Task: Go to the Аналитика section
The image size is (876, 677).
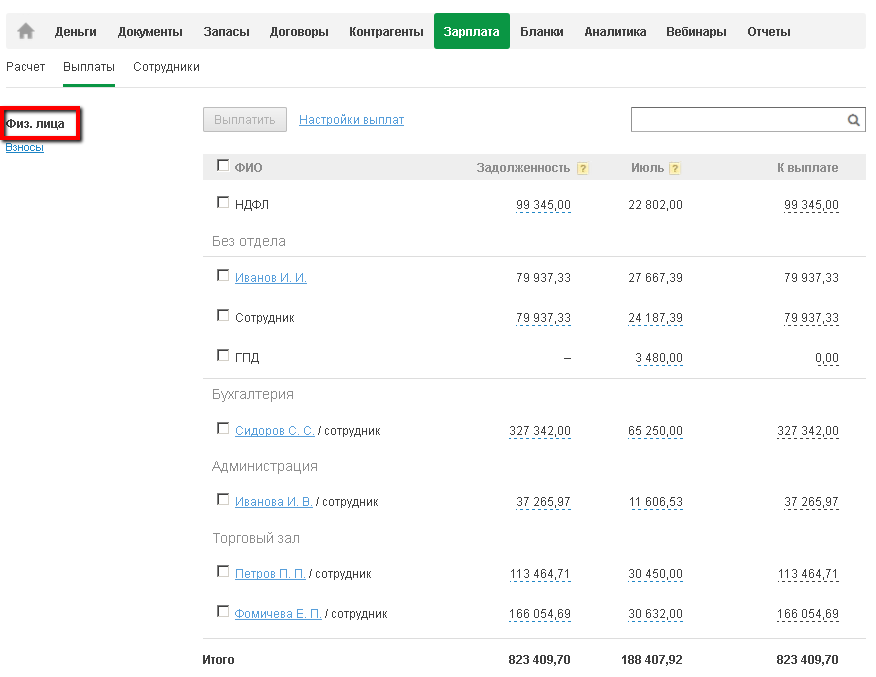Action: click(x=615, y=31)
